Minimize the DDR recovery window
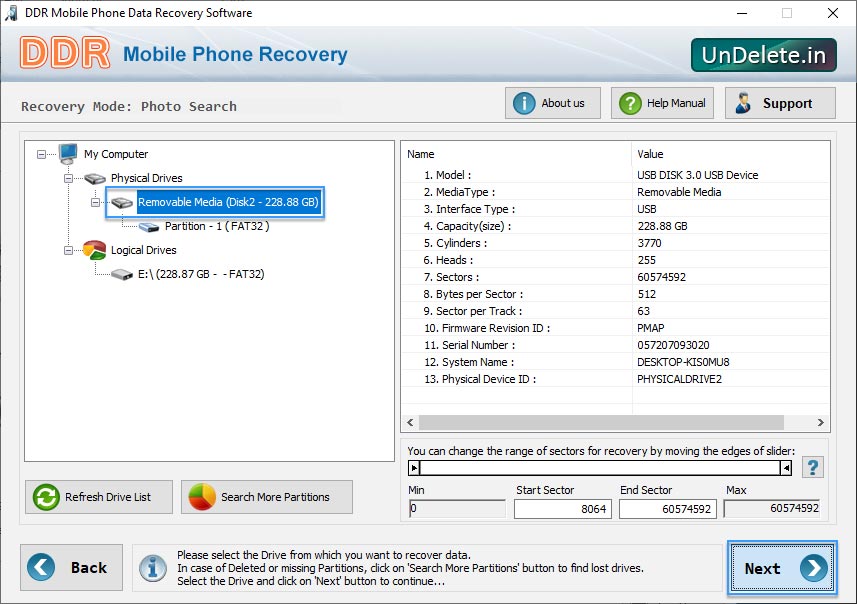 point(742,13)
